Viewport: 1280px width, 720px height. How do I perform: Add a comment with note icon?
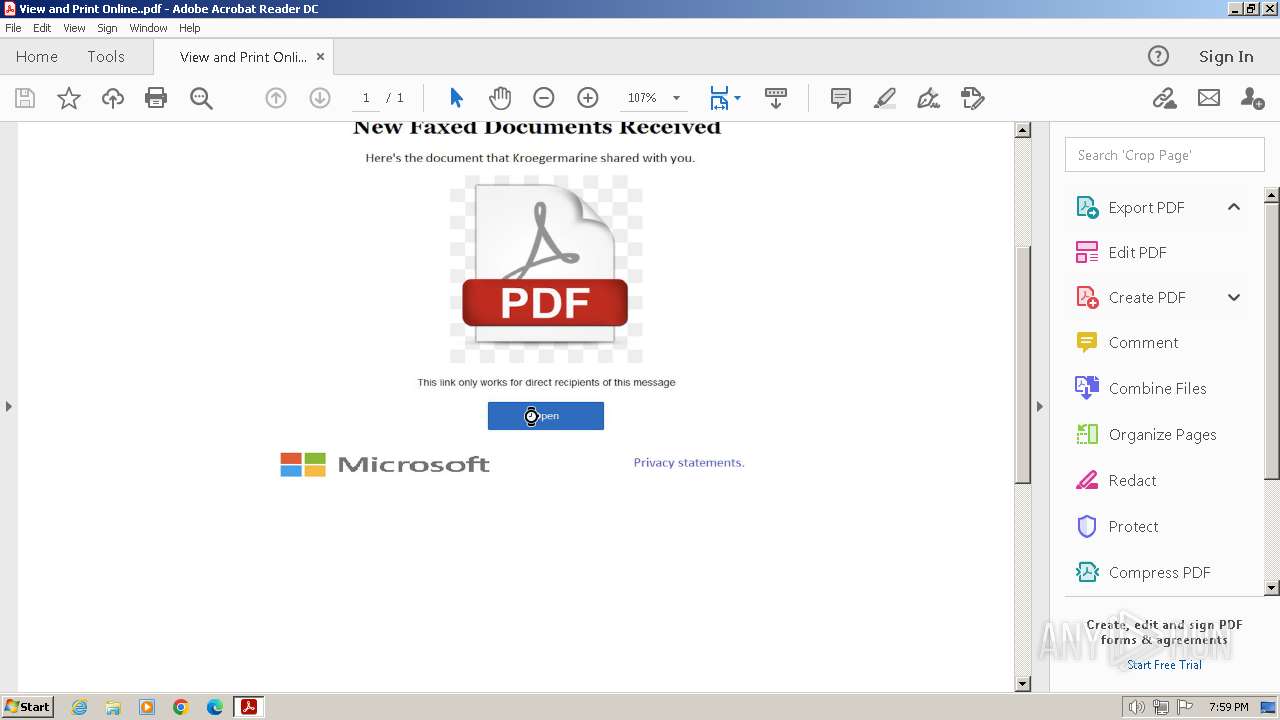841,98
